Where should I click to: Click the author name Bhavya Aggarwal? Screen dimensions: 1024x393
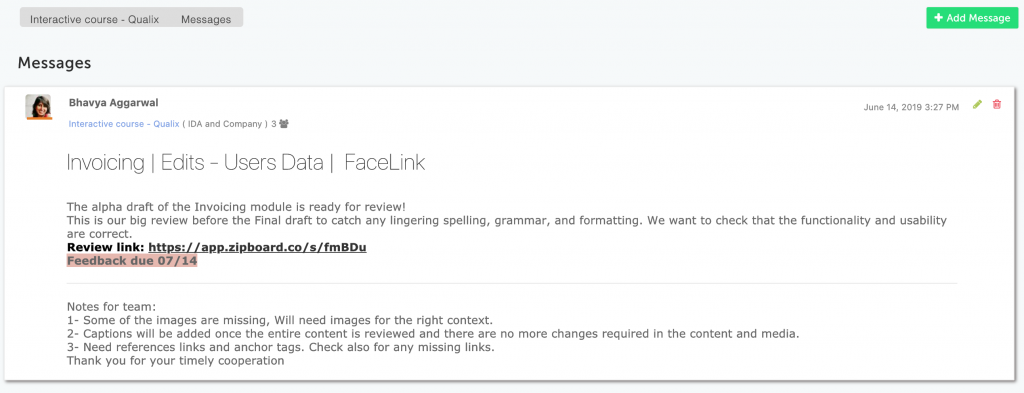coord(114,102)
